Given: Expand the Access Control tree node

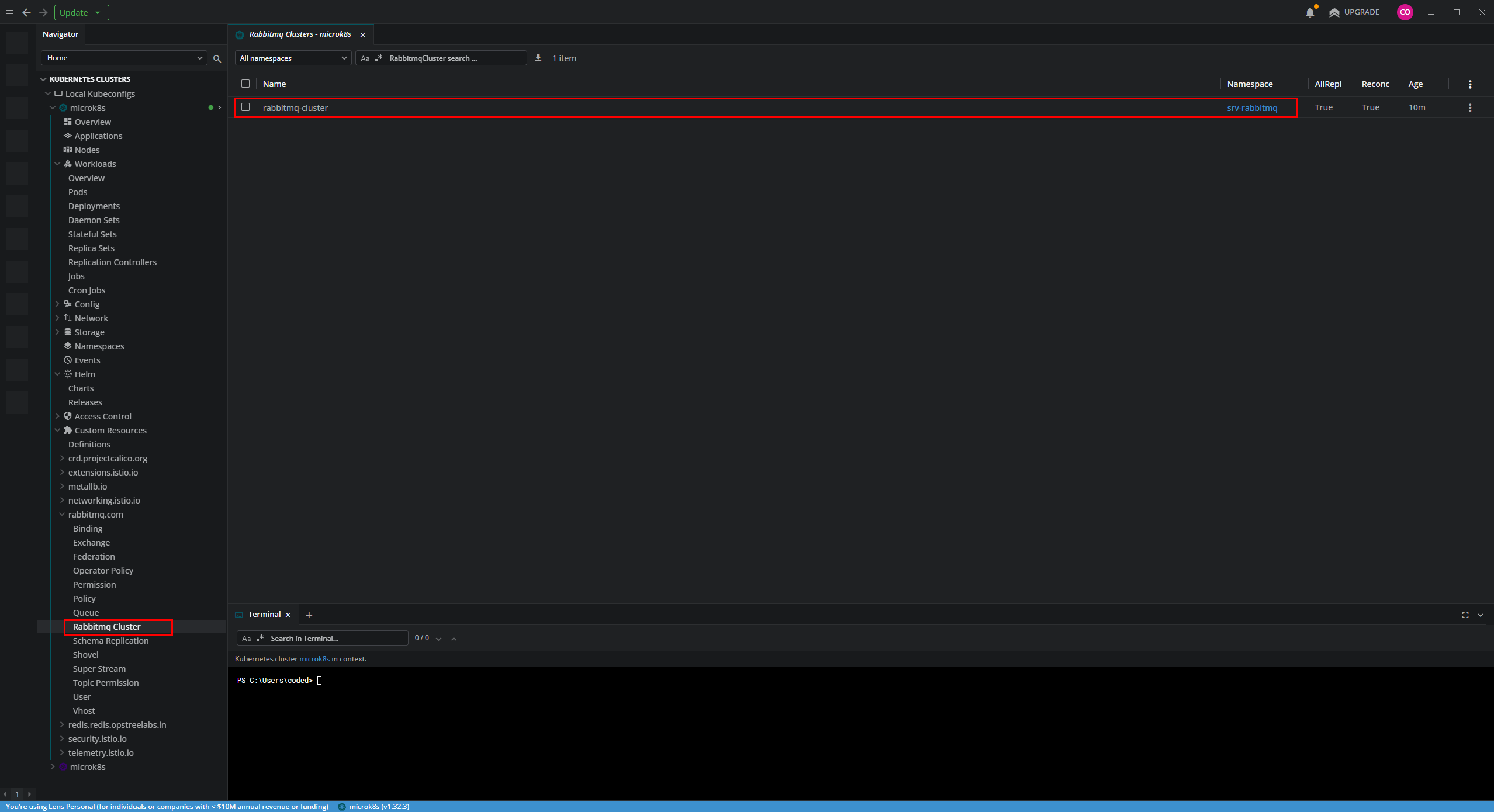Looking at the screenshot, I should coord(57,416).
